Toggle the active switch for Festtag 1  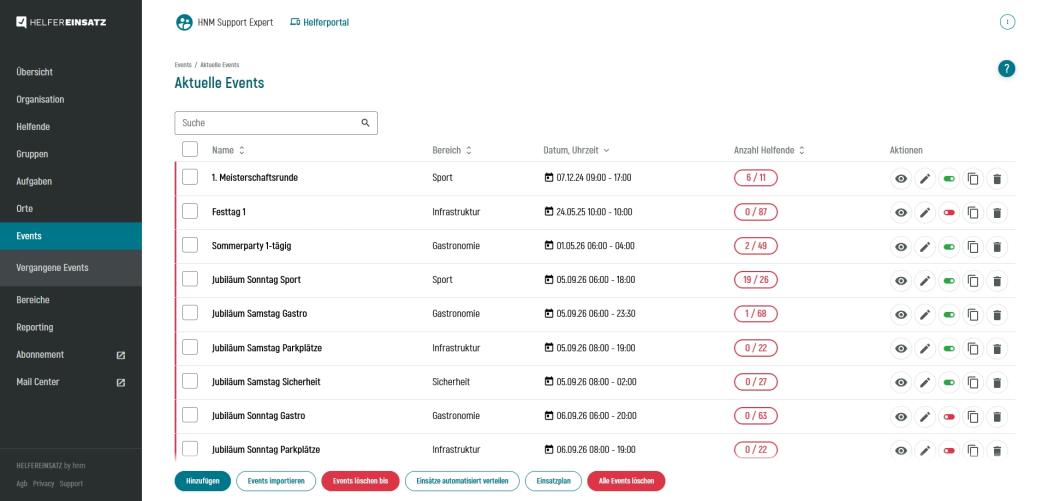click(x=949, y=212)
